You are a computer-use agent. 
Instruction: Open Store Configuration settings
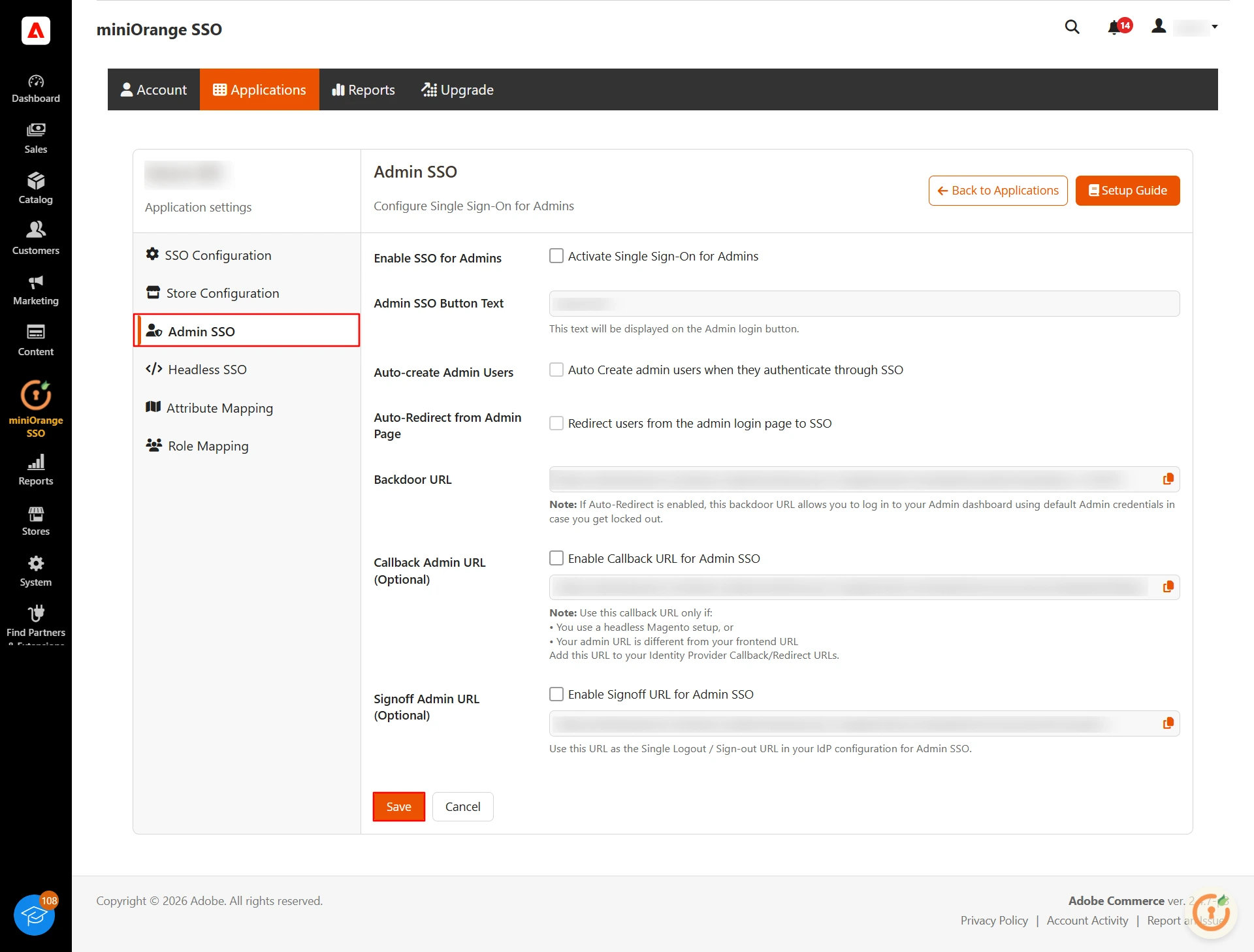247,293
